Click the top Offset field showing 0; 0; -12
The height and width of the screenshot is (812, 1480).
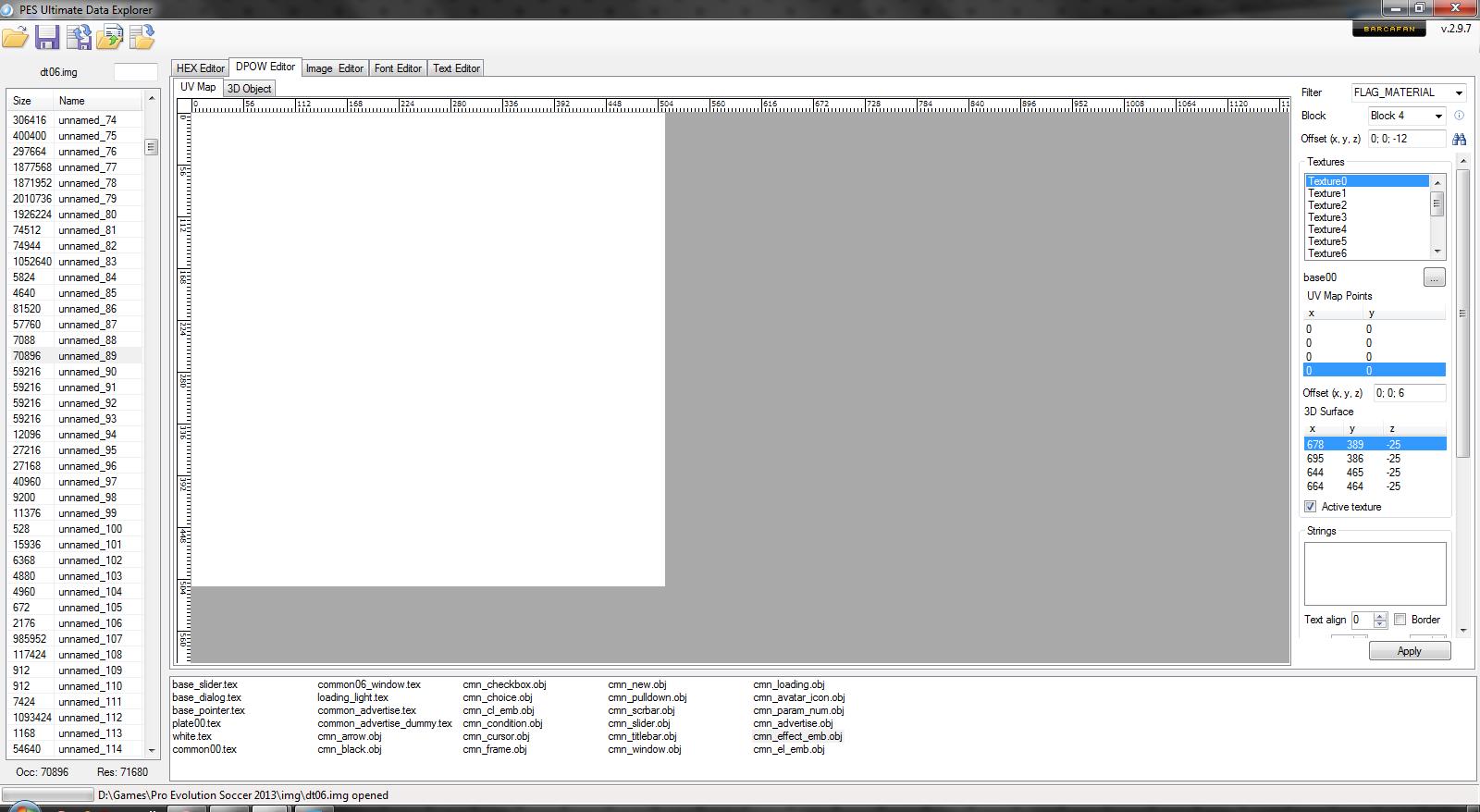[x=1407, y=139]
